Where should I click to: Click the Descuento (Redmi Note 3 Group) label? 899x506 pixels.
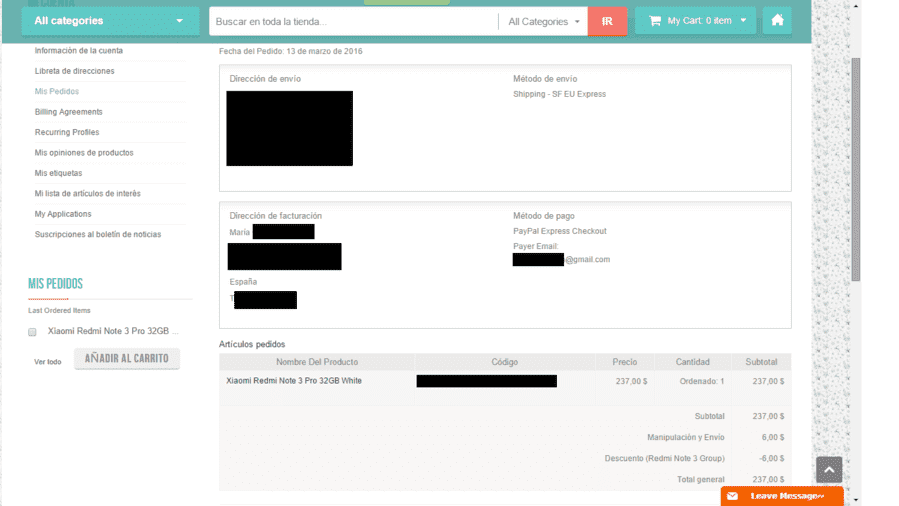coord(665,458)
